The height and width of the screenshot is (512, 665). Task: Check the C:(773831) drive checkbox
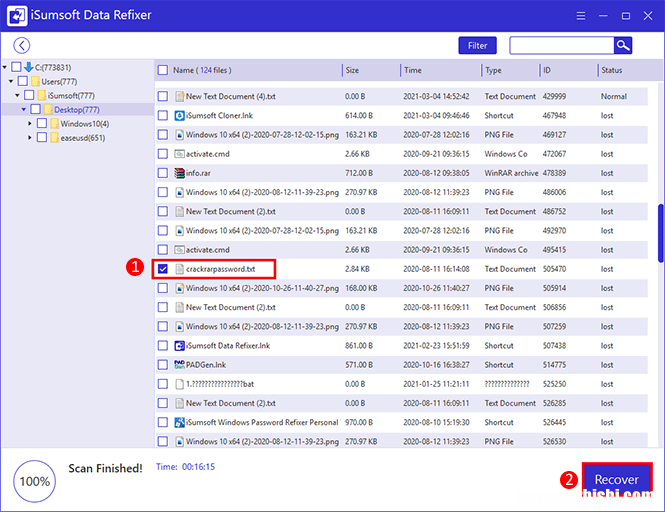[17, 67]
